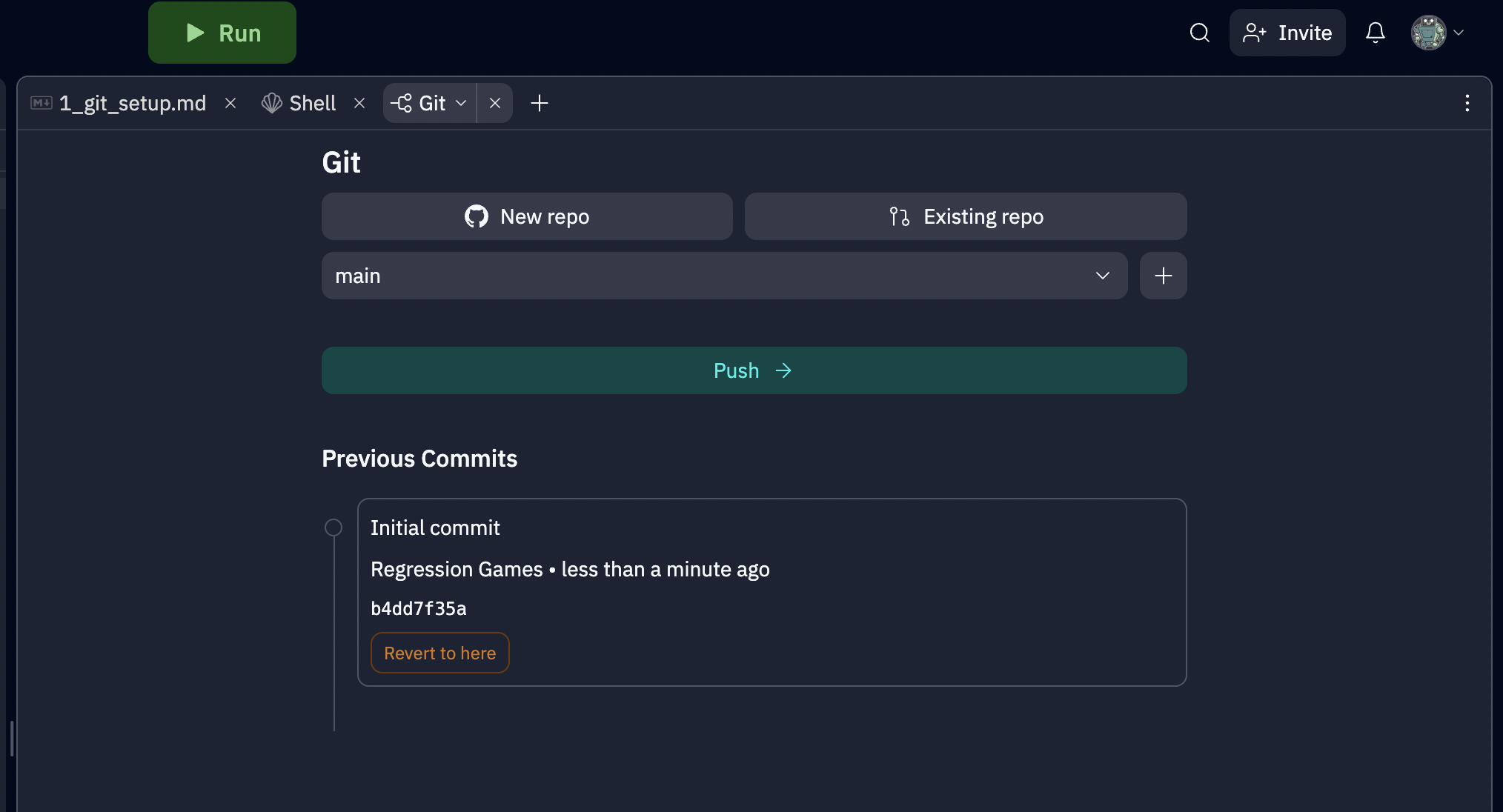Select Existing repo option

tap(966, 216)
